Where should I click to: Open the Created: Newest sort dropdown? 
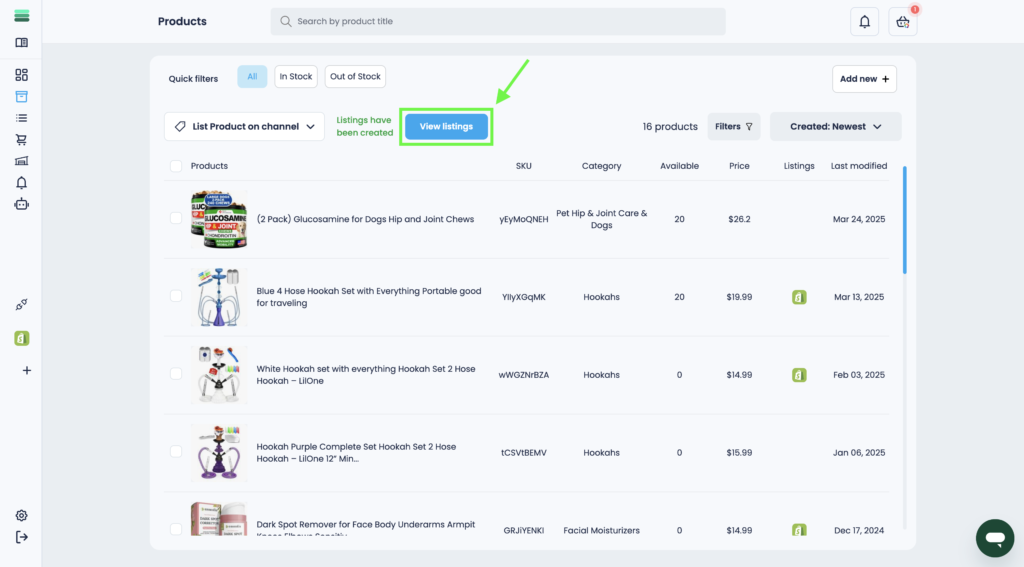(835, 127)
